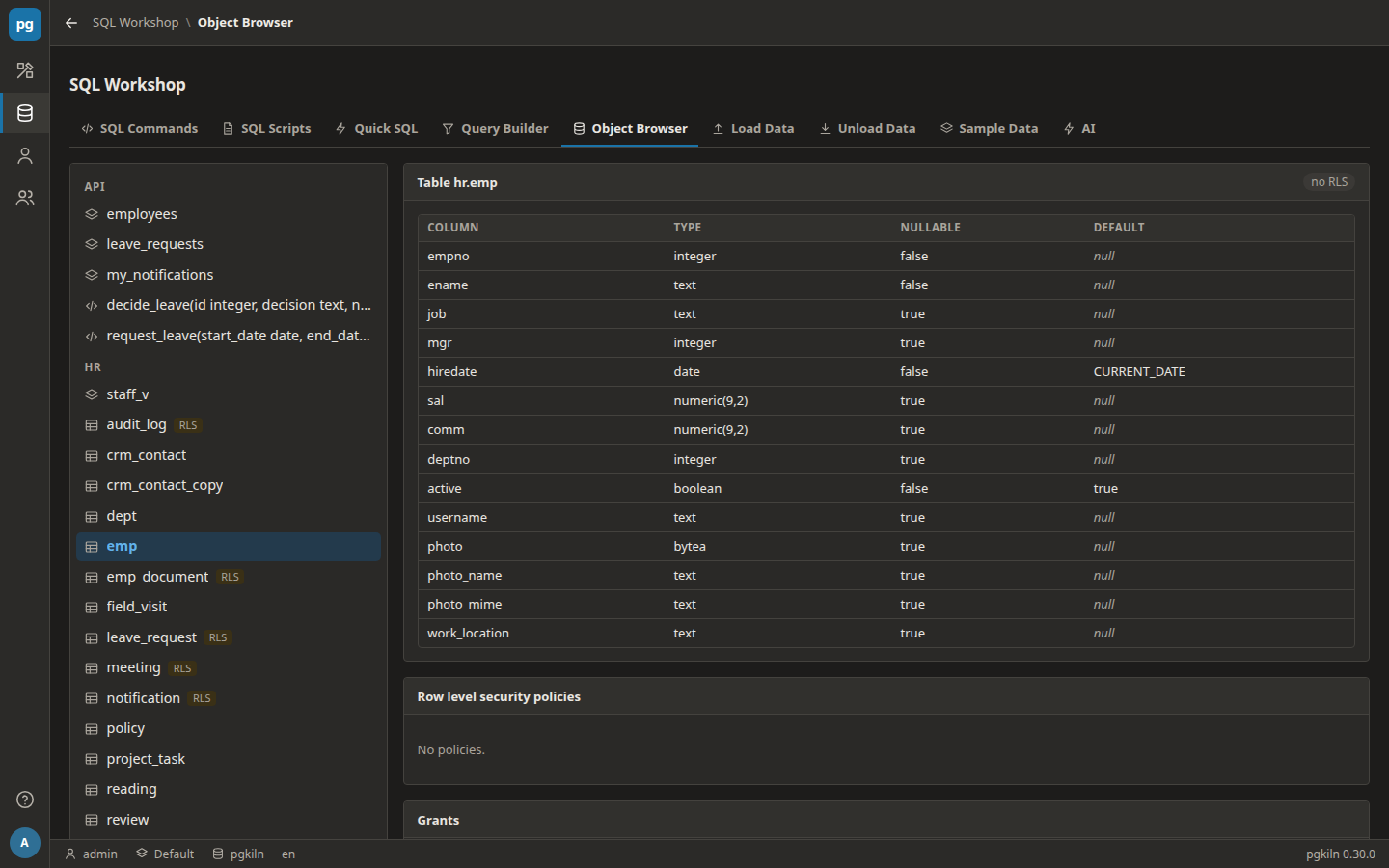Select the field_visit table

tap(229, 607)
